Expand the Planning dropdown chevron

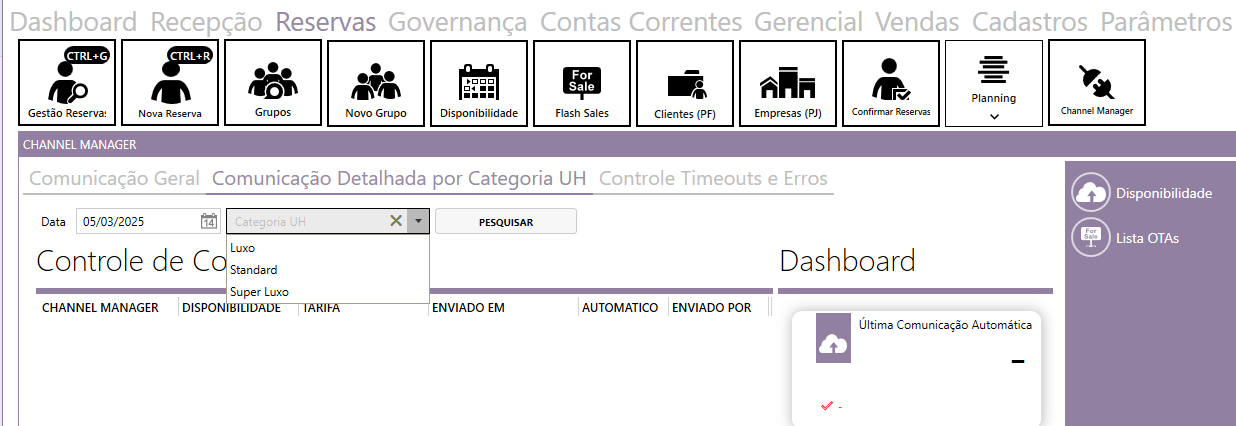coord(993,116)
